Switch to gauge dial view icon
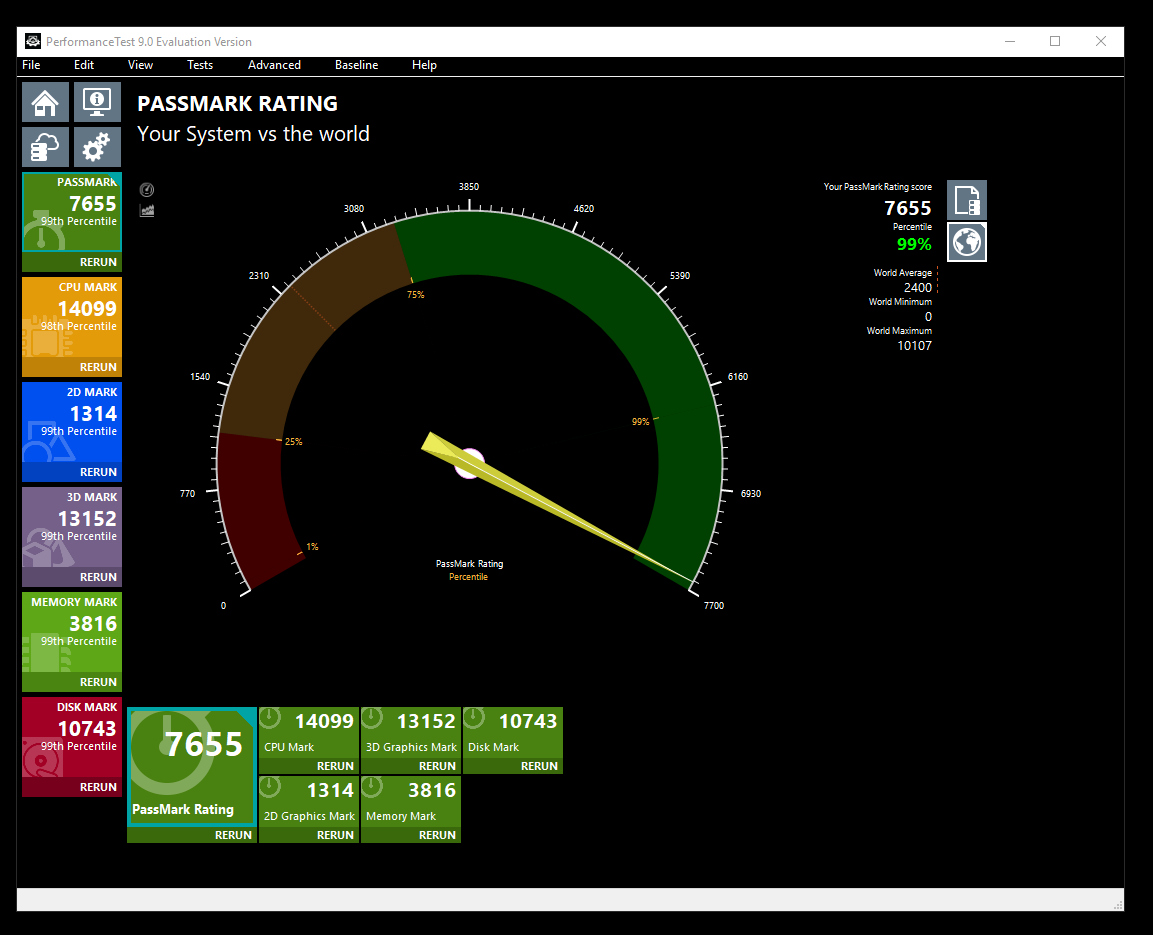The width and height of the screenshot is (1153, 935). tap(147, 190)
